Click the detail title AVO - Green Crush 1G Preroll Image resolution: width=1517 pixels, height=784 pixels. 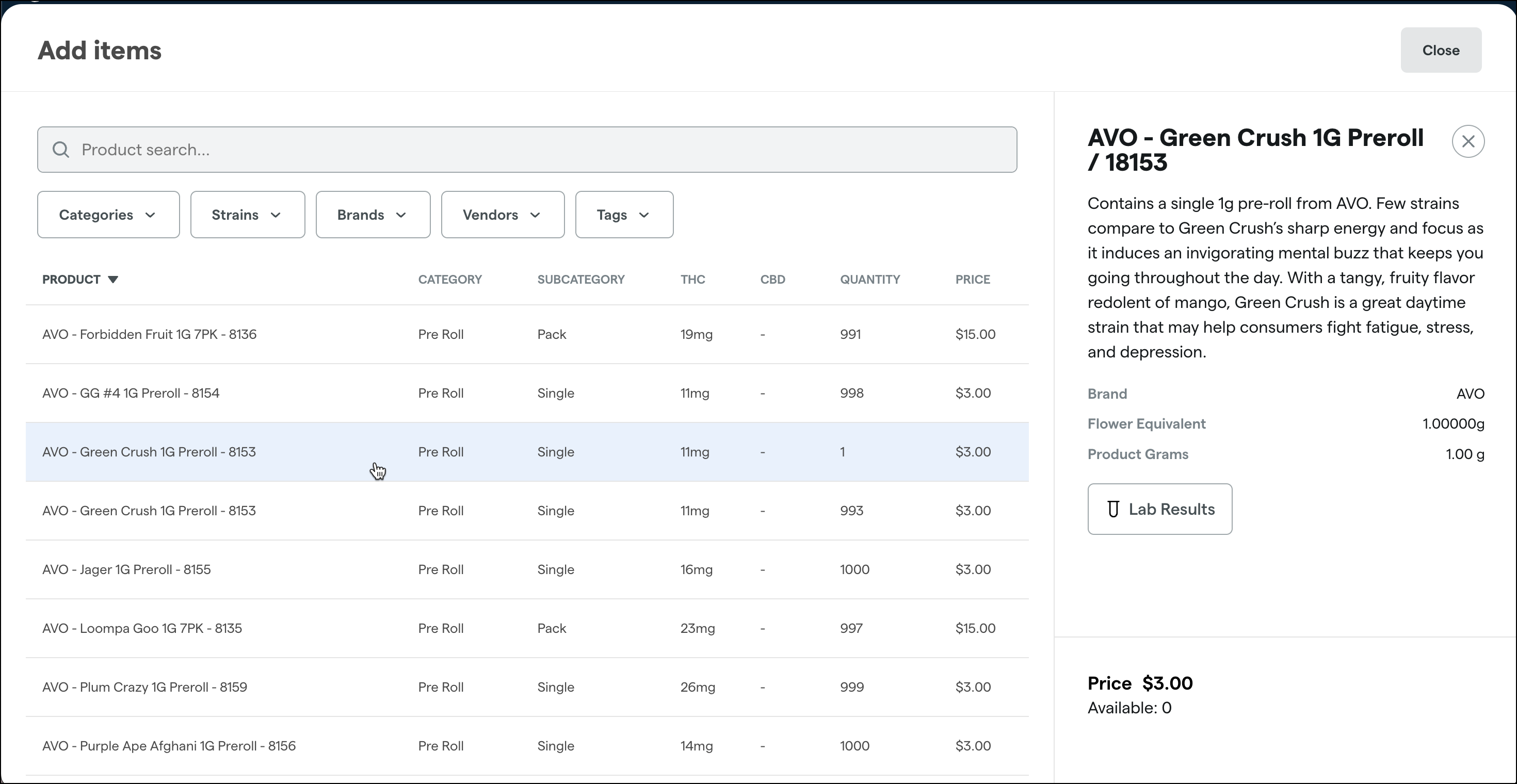(1255, 138)
